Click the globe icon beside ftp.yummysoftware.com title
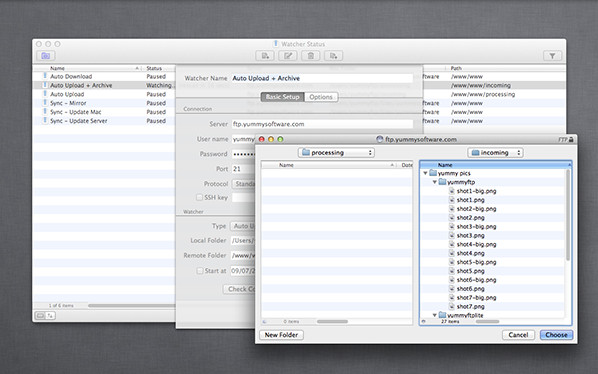Image resolution: width=598 pixels, height=374 pixels. point(379,139)
